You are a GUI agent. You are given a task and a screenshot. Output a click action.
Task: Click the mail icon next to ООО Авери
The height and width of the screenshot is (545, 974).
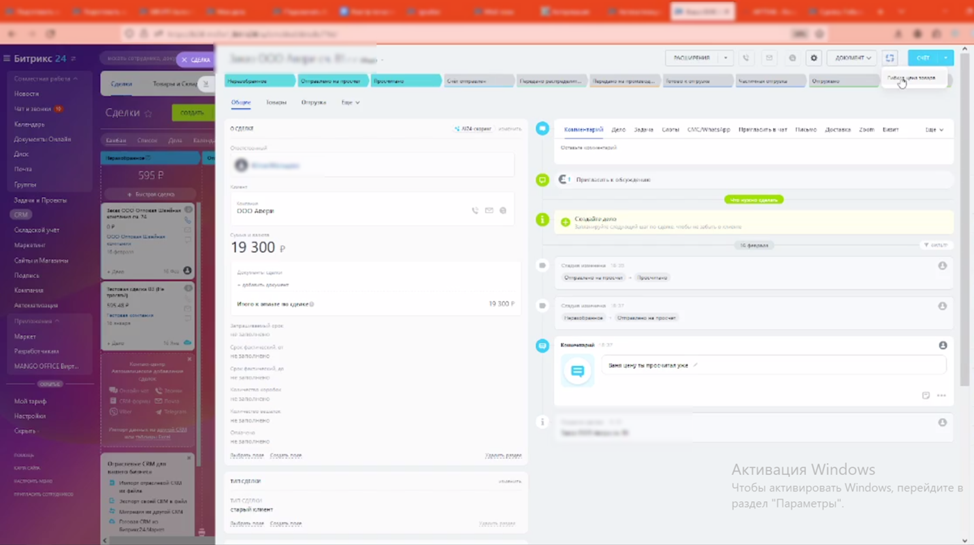coord(489,211)
